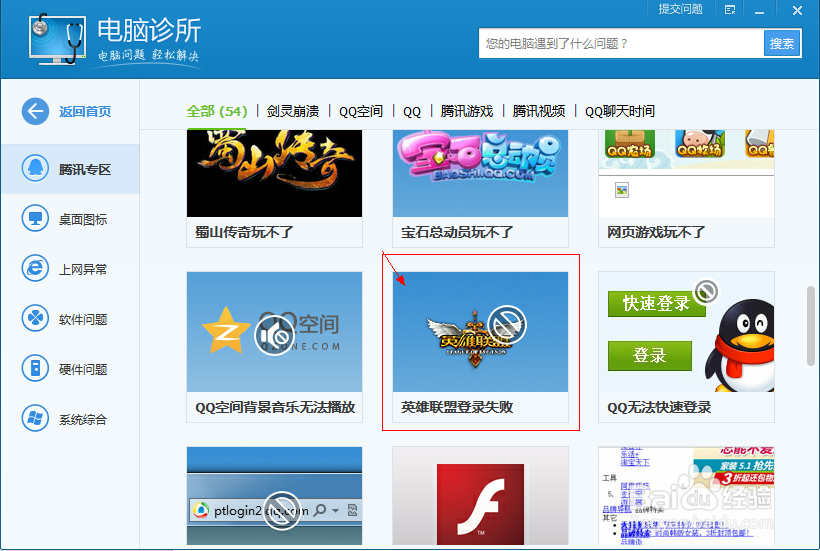Switch to the QQ聊天时间 tab
820x551 pixels.
[620, 111]
